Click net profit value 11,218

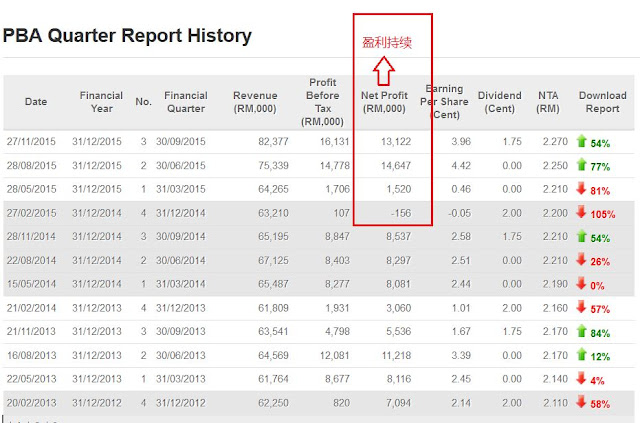point(396,355)
